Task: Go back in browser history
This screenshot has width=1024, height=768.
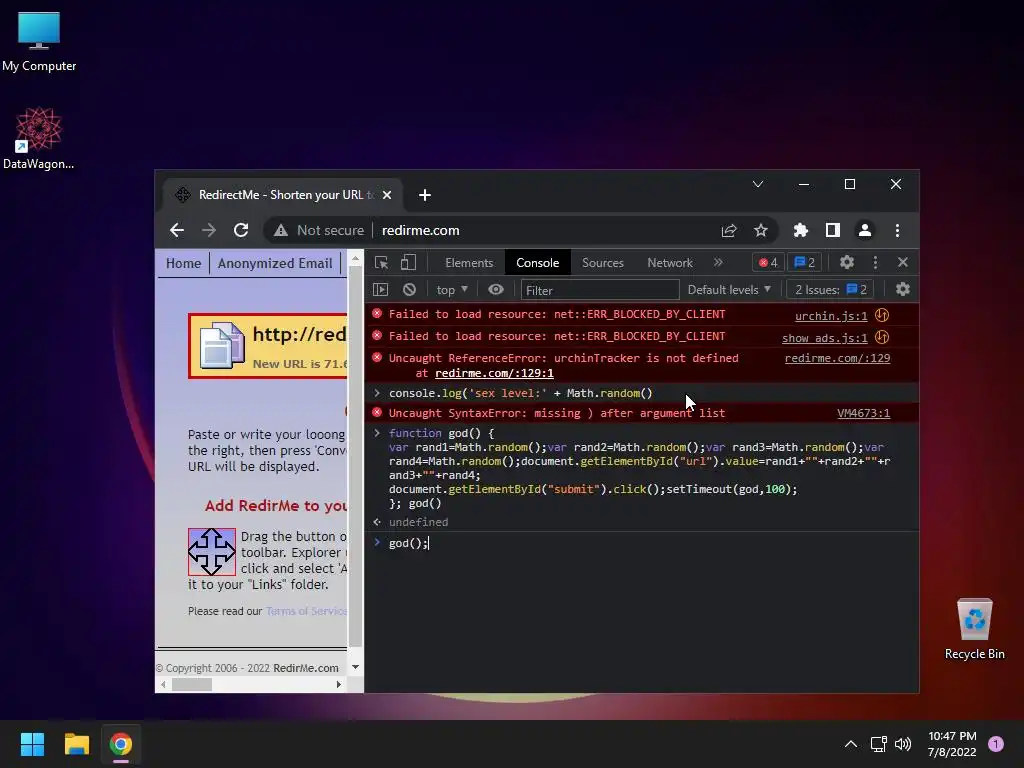Action: [177, 230]
